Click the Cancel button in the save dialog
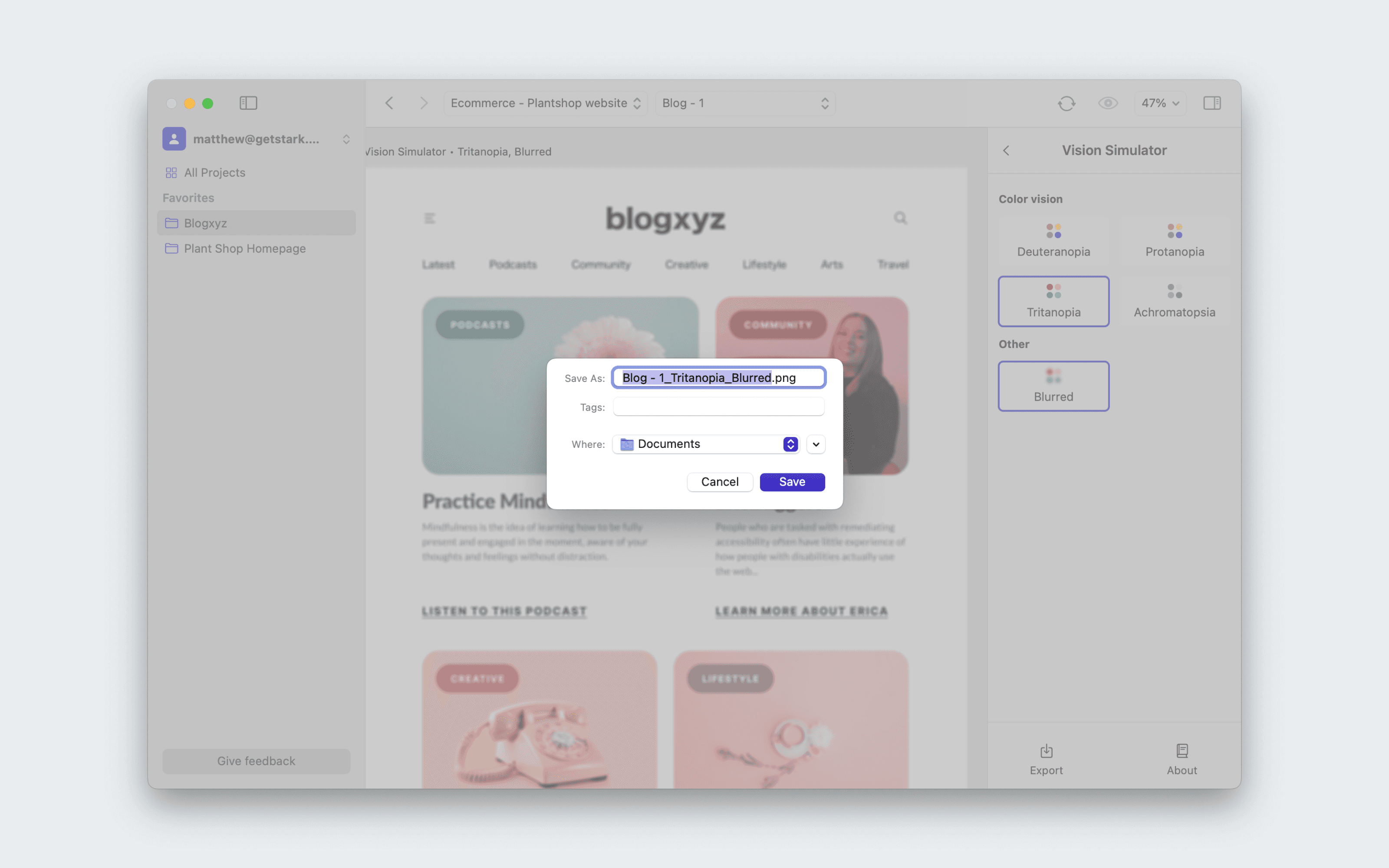The height and width of the screenshot is (868, 1389). pyautogui.click(x=720, y=482)
